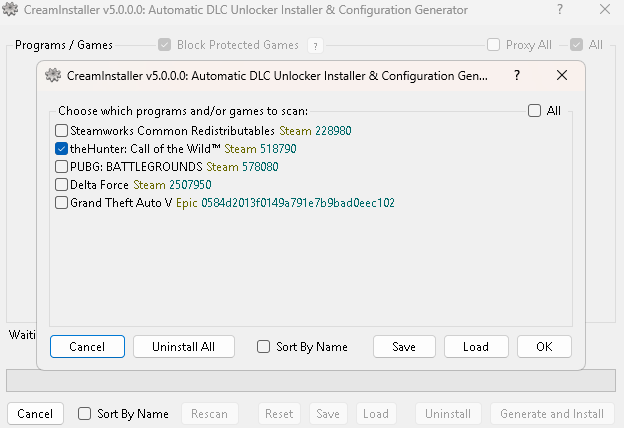Viewport: 624px width, 428px height.
Task: Click the Rescan button
Action: 210,414
